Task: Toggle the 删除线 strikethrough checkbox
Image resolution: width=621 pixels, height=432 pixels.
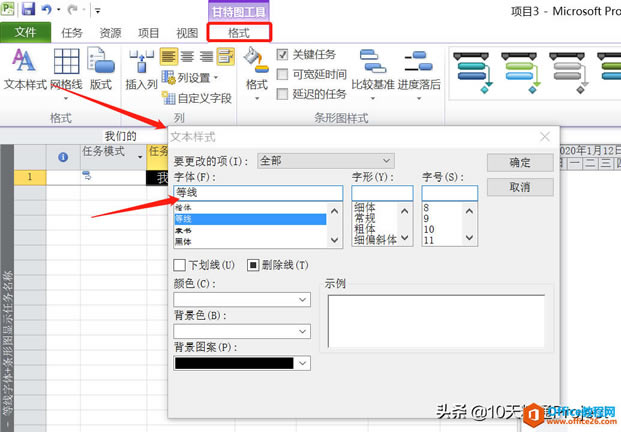Action: [x=253, y=265]
